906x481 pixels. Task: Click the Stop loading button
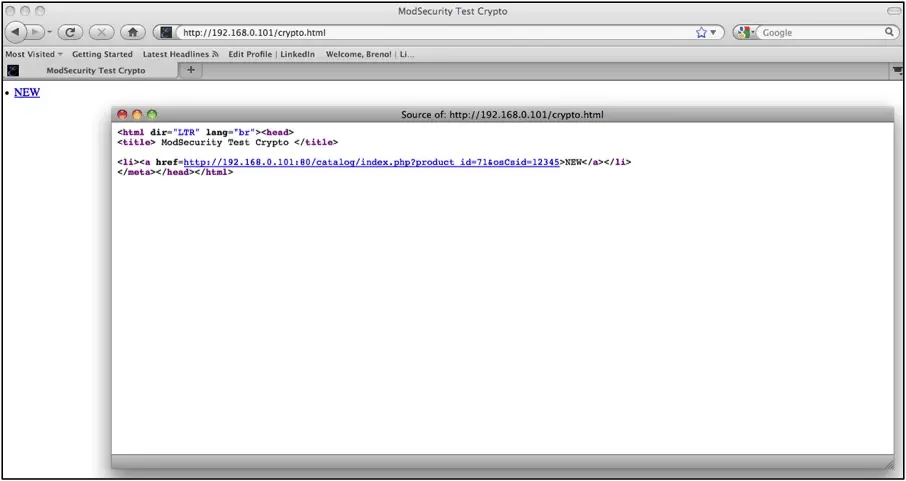[x=101, y=32]
